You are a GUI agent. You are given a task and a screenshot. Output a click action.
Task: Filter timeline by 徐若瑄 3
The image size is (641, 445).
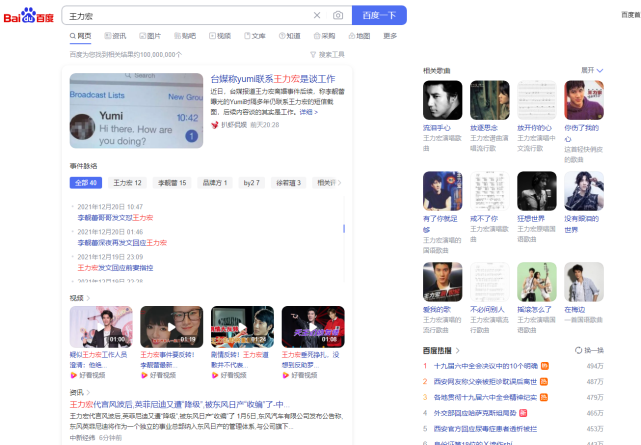click(289, 183)
